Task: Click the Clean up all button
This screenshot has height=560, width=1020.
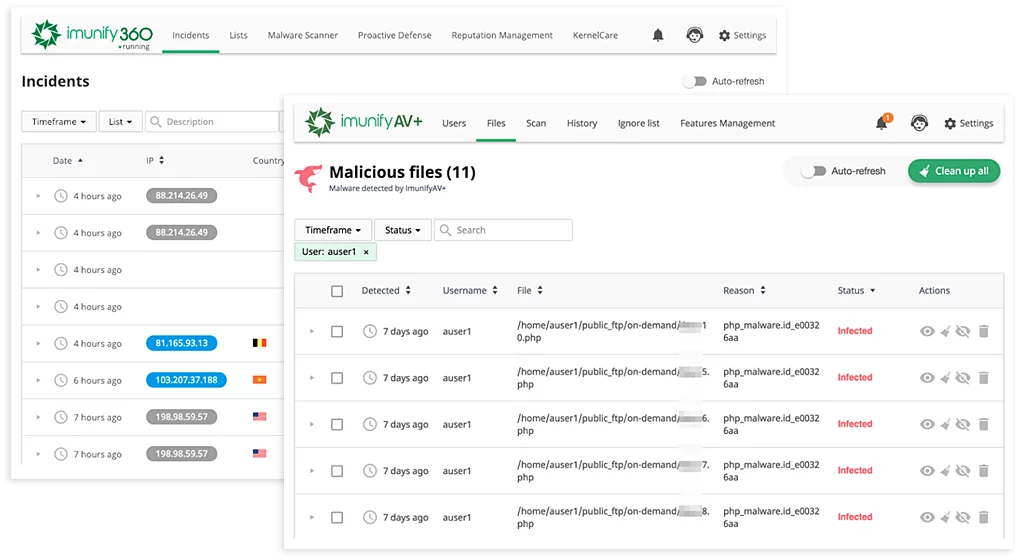Action: tap(953, 171)
